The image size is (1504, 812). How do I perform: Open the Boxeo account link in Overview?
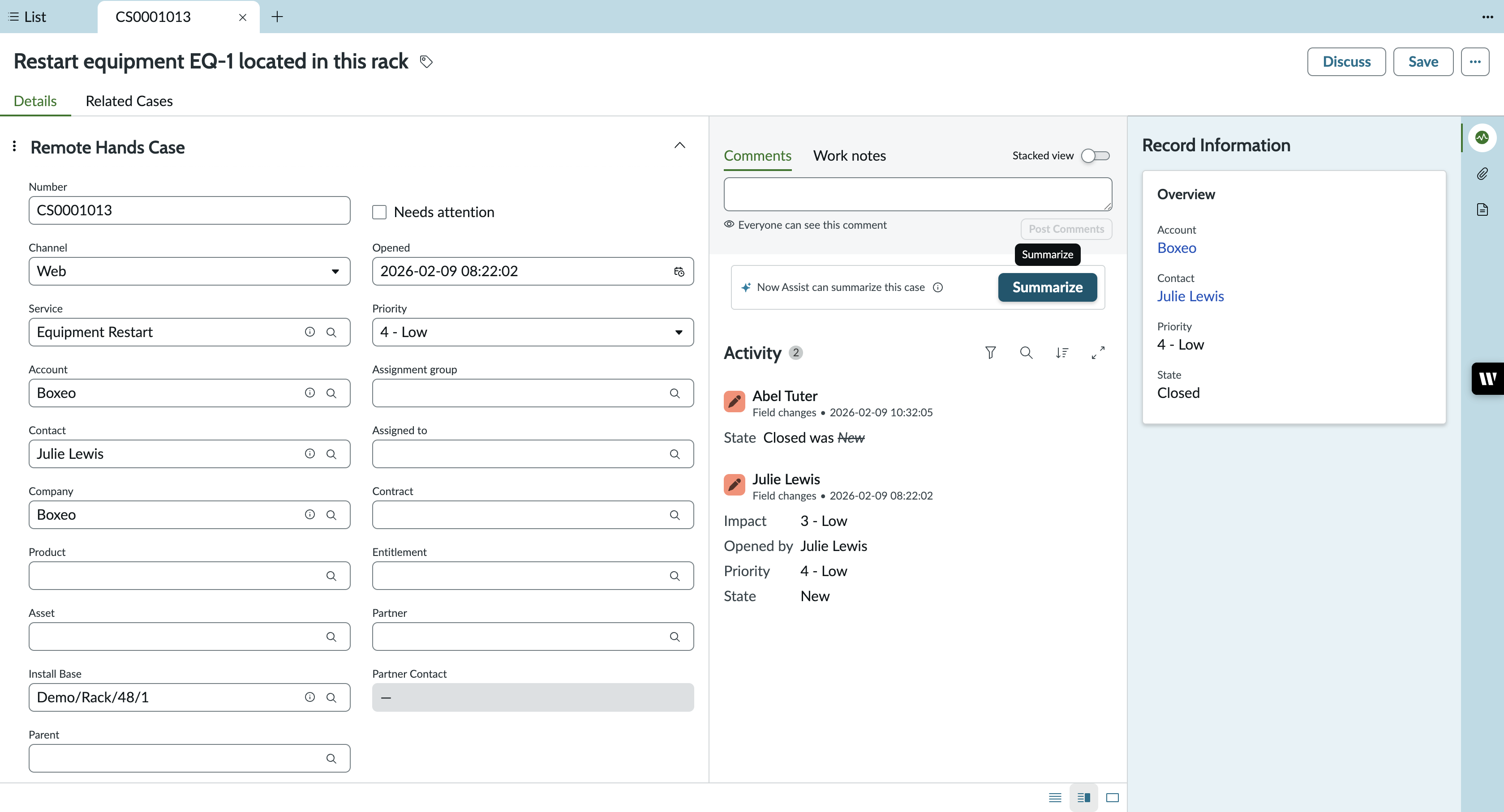[1177, 248]
